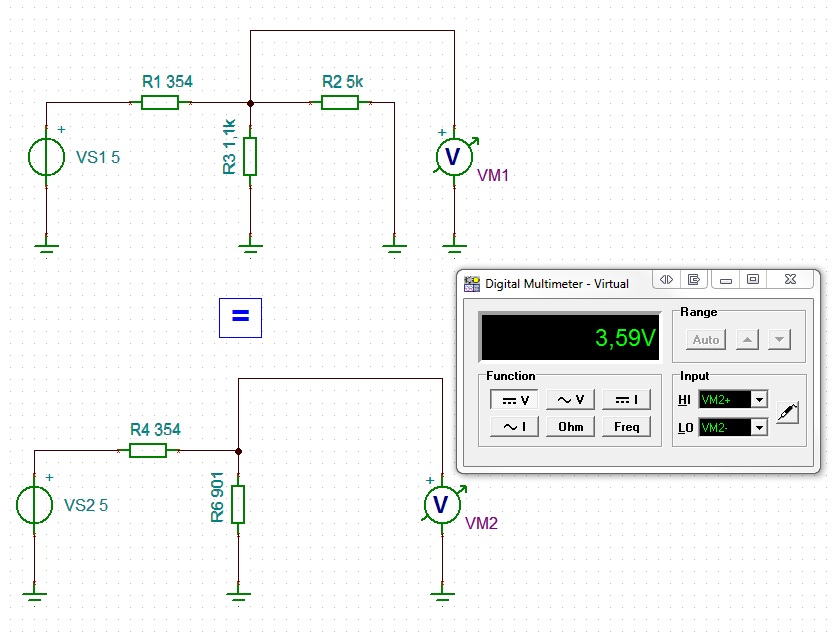Image resolution: width=838 pixels, height=635 pixels.
Task: Click the blue equals sign box
Action: [x=240, y=318]
